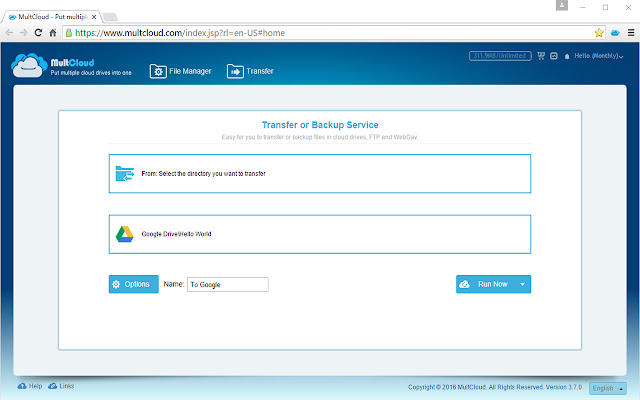This screenshot has width=640, height=400.
Task: Go forward in browser
Action: tap(24, 33)
